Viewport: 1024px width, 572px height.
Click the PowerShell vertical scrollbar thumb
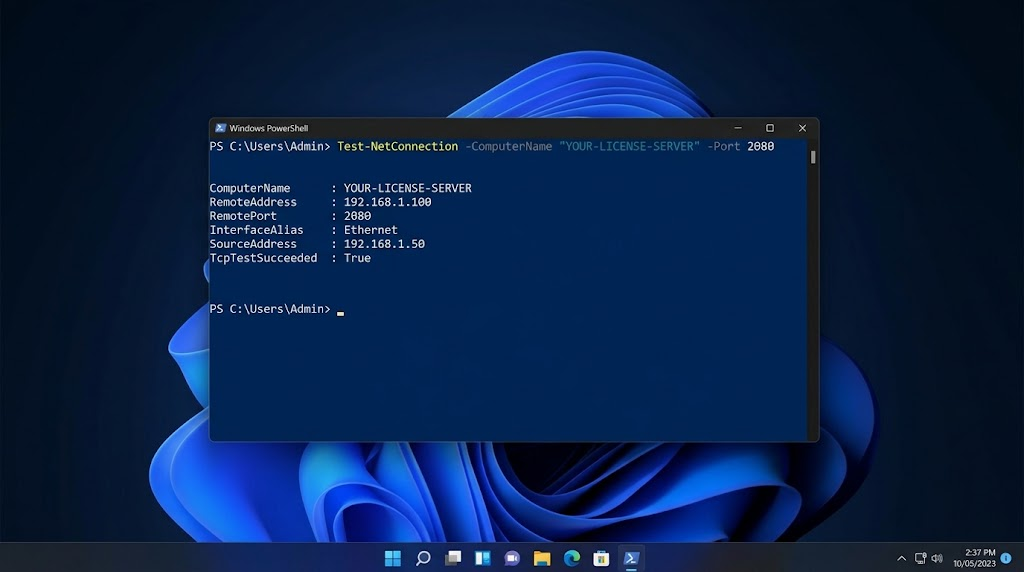(813, 157)
